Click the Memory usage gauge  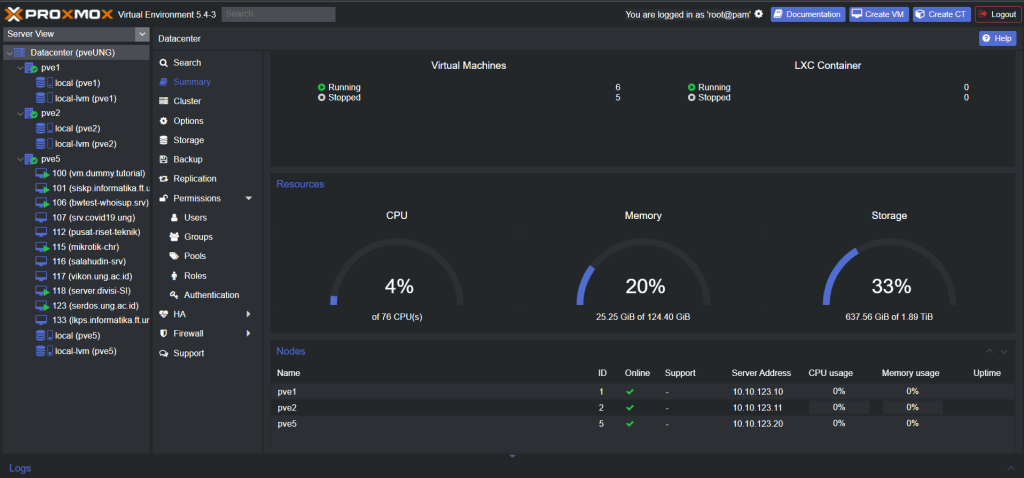coord(643,272)
